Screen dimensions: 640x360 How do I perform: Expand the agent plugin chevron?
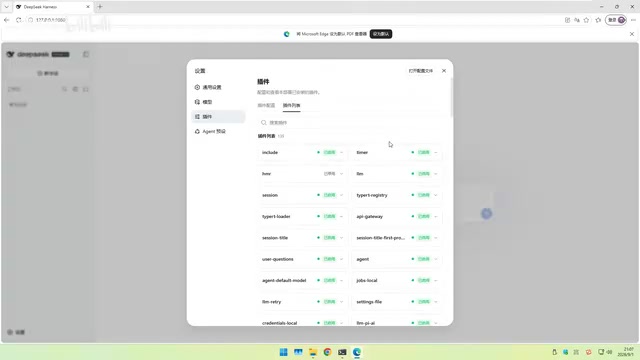pos(436,259)
